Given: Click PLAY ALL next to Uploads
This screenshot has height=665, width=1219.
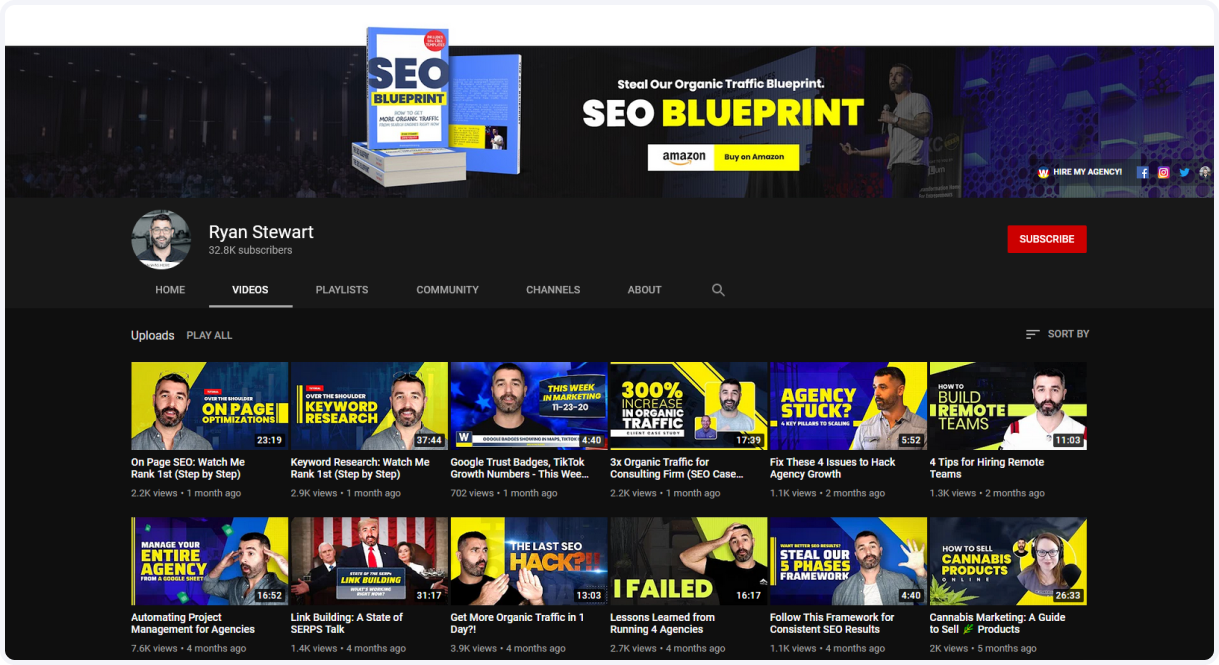Looking at the screenshot, I should (209, 335).
